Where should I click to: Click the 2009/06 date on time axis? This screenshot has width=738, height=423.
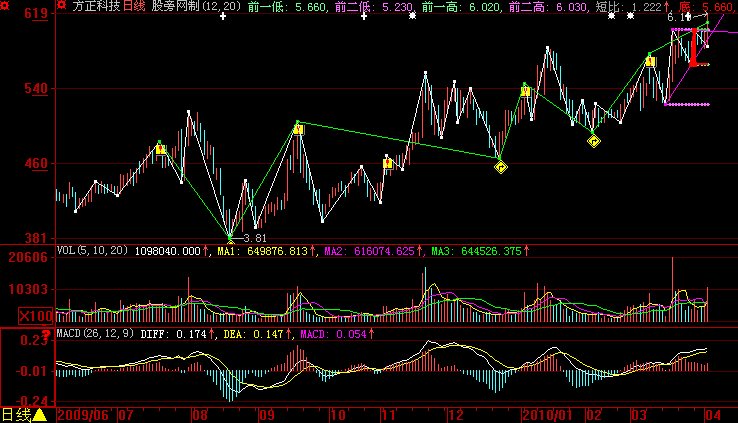point(83,415)
